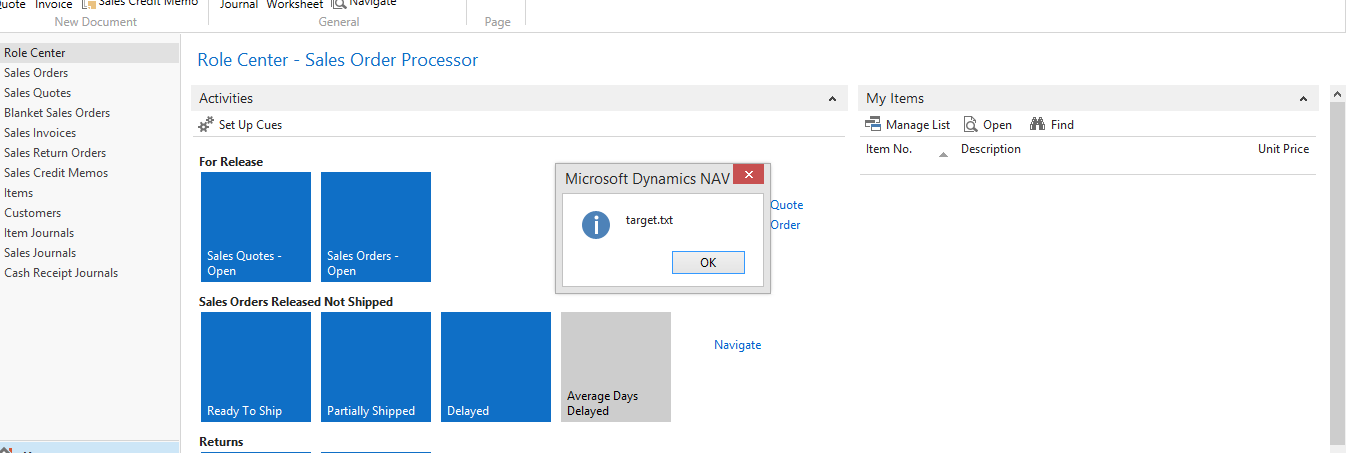Click the vertical scrollbar on the right
The image size is (1346, 453).
coord(1338,270)
